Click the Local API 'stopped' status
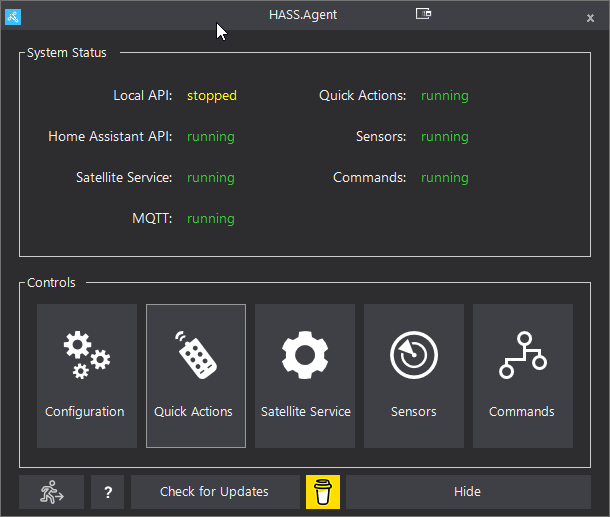610x517 pixels. [212, 96]
